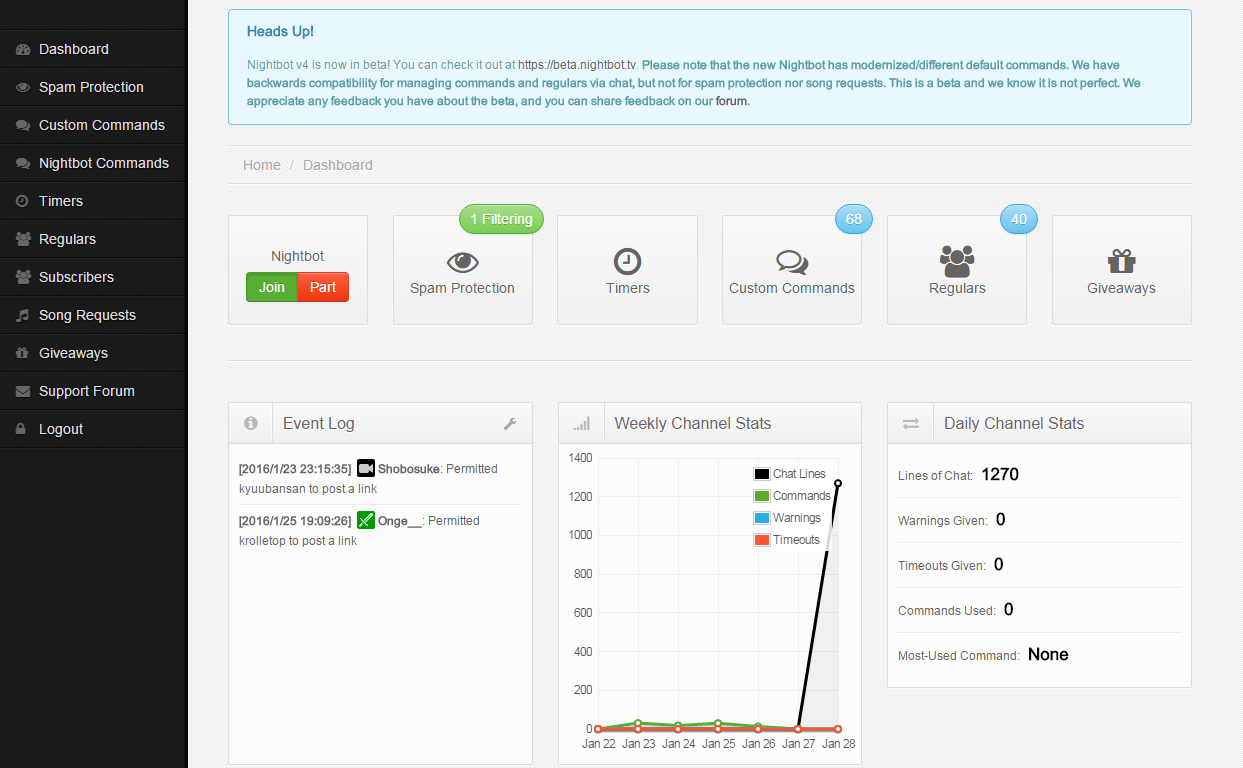The image size is (1243, 768).
Task: Click the green Commands legend swatch
Action: click(762, 496)
